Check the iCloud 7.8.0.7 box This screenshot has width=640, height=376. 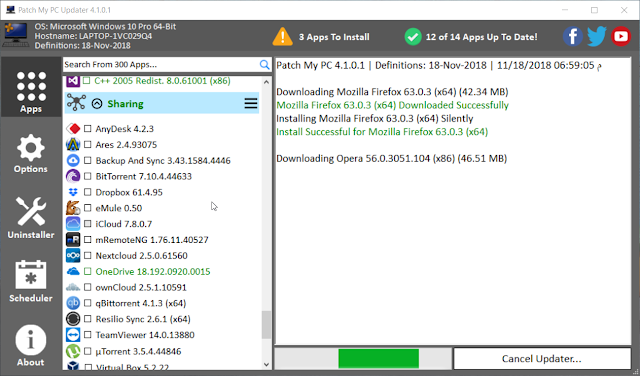(87, 224)
